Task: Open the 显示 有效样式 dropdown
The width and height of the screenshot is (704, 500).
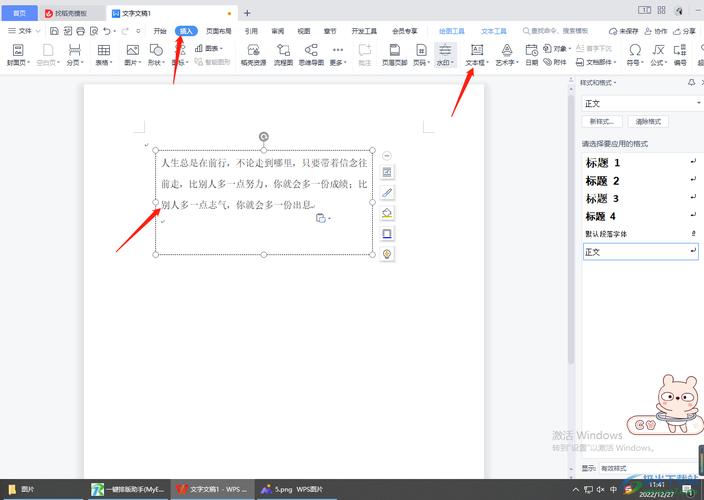Action: click(x=650, y=468)
